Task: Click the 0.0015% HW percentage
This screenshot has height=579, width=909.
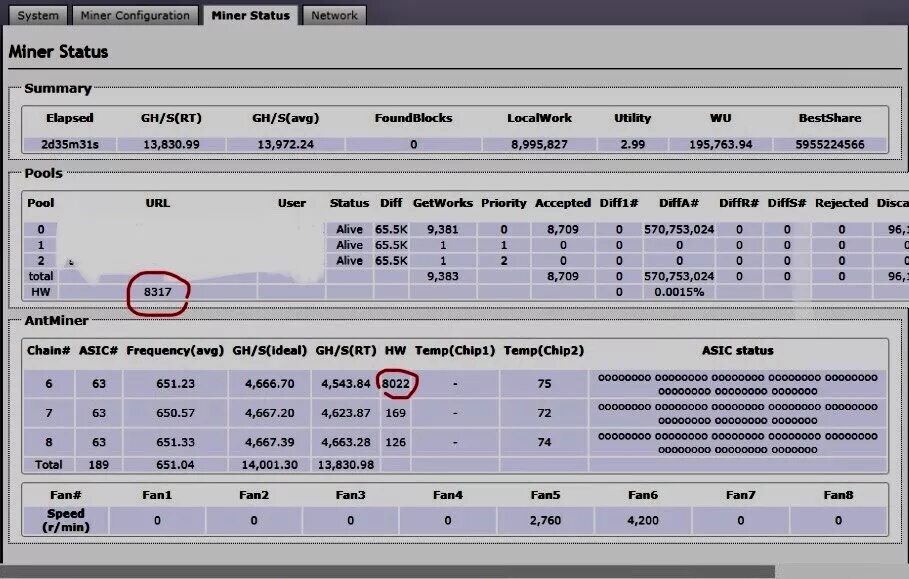Action: (679, 292)
